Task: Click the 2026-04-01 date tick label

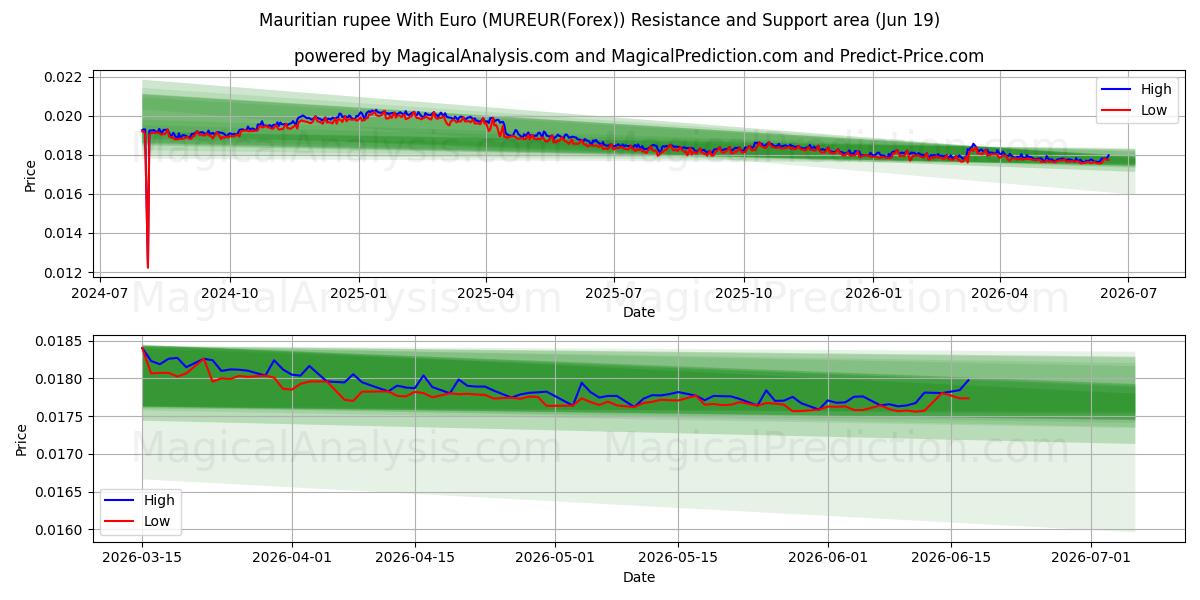Action: click(292, 558)
